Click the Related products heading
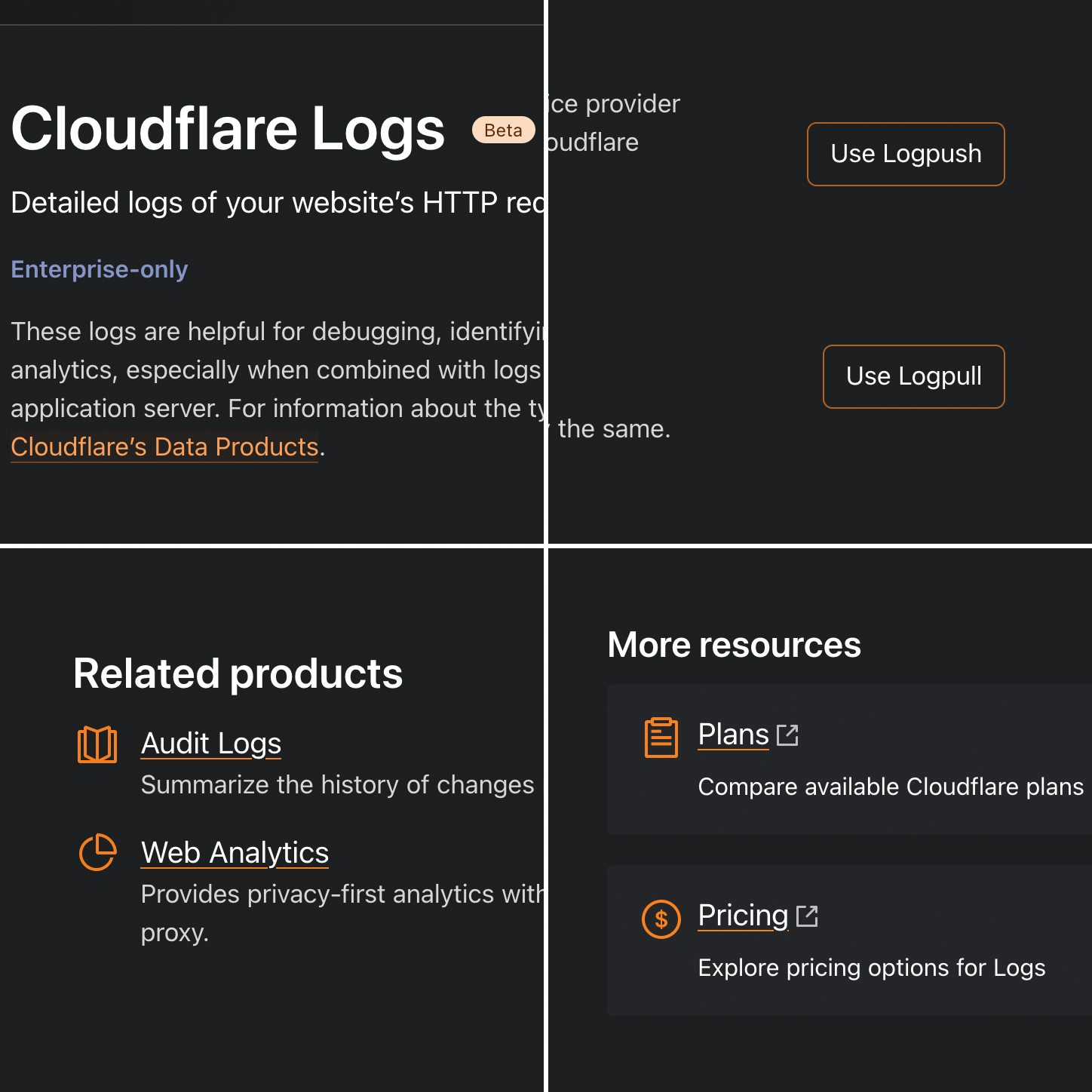Screen dimensions: 1092x1092 tap(238, 673)
